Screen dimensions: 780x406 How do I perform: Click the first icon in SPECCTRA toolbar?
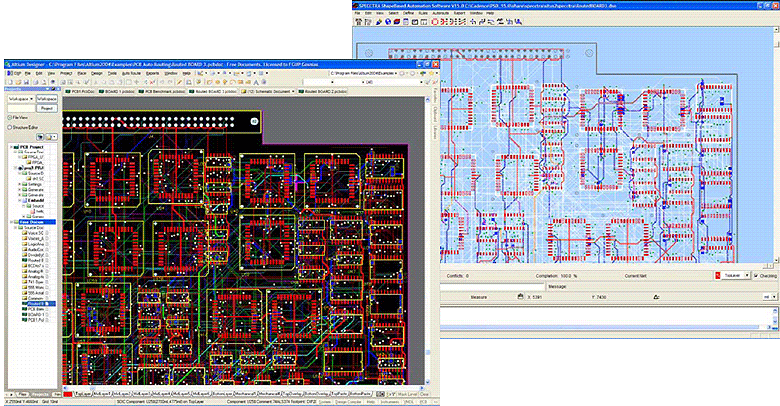[x=358, y=21]
